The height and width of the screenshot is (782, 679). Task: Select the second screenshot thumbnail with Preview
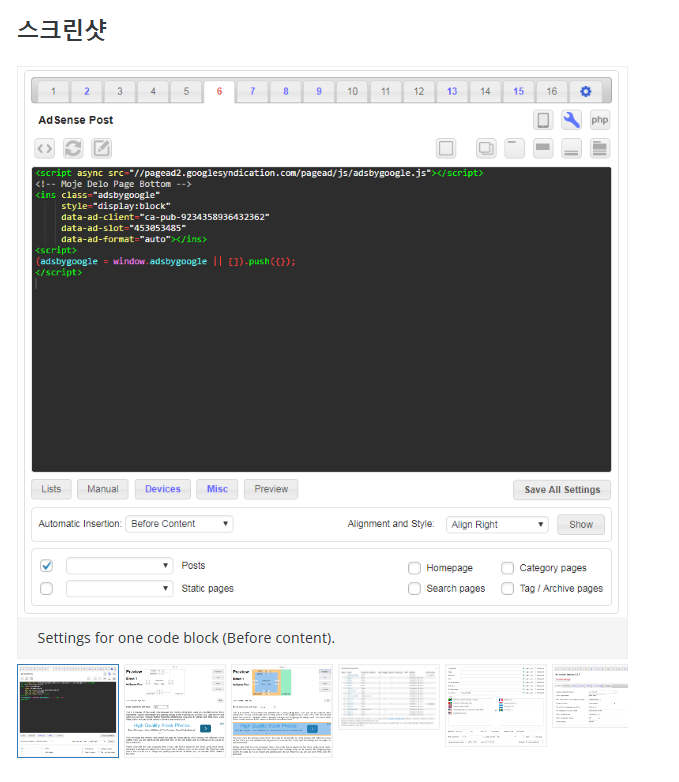(x=175, y=711)
